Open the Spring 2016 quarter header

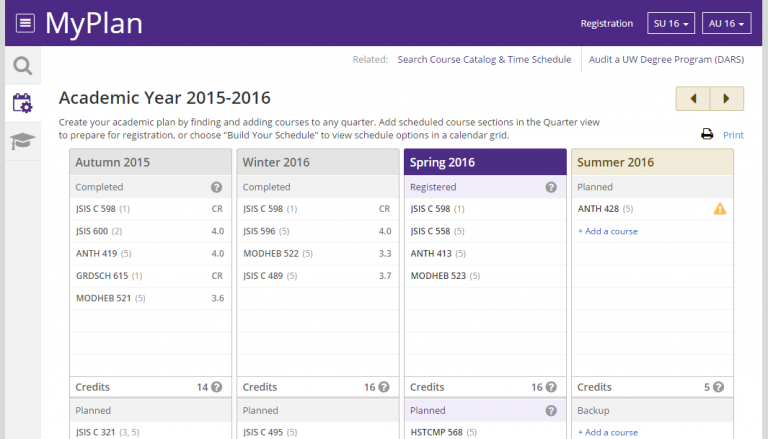tap(485, 162)
